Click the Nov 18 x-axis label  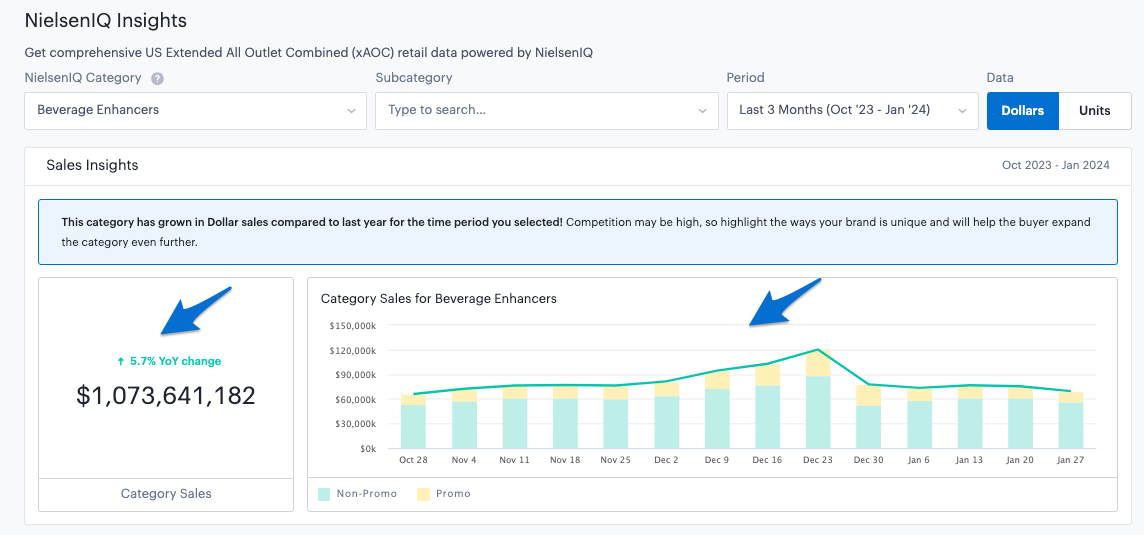pyautogui.click(x=565, y=461)
